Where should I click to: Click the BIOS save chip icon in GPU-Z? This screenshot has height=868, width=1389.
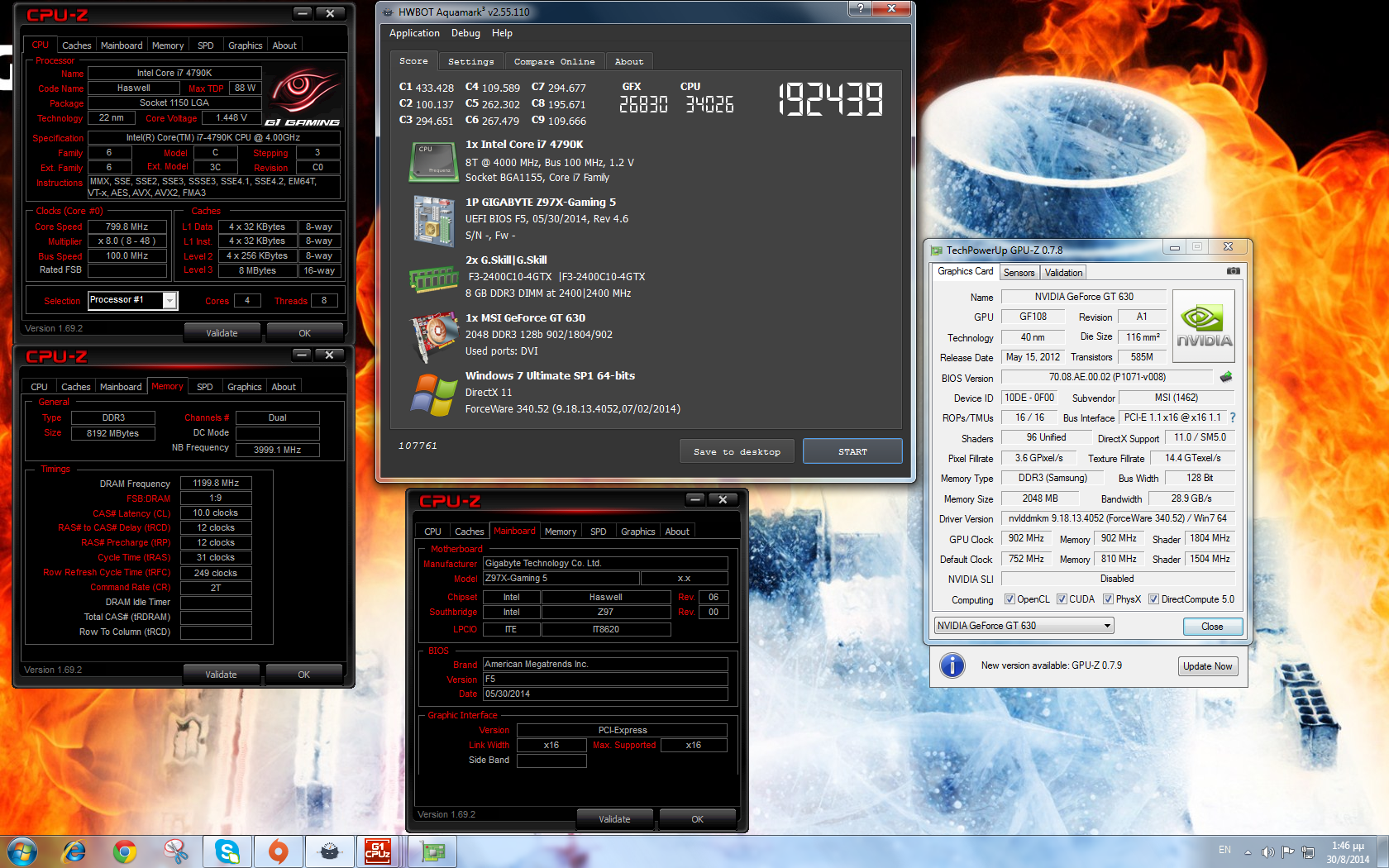click(1226, 377)
